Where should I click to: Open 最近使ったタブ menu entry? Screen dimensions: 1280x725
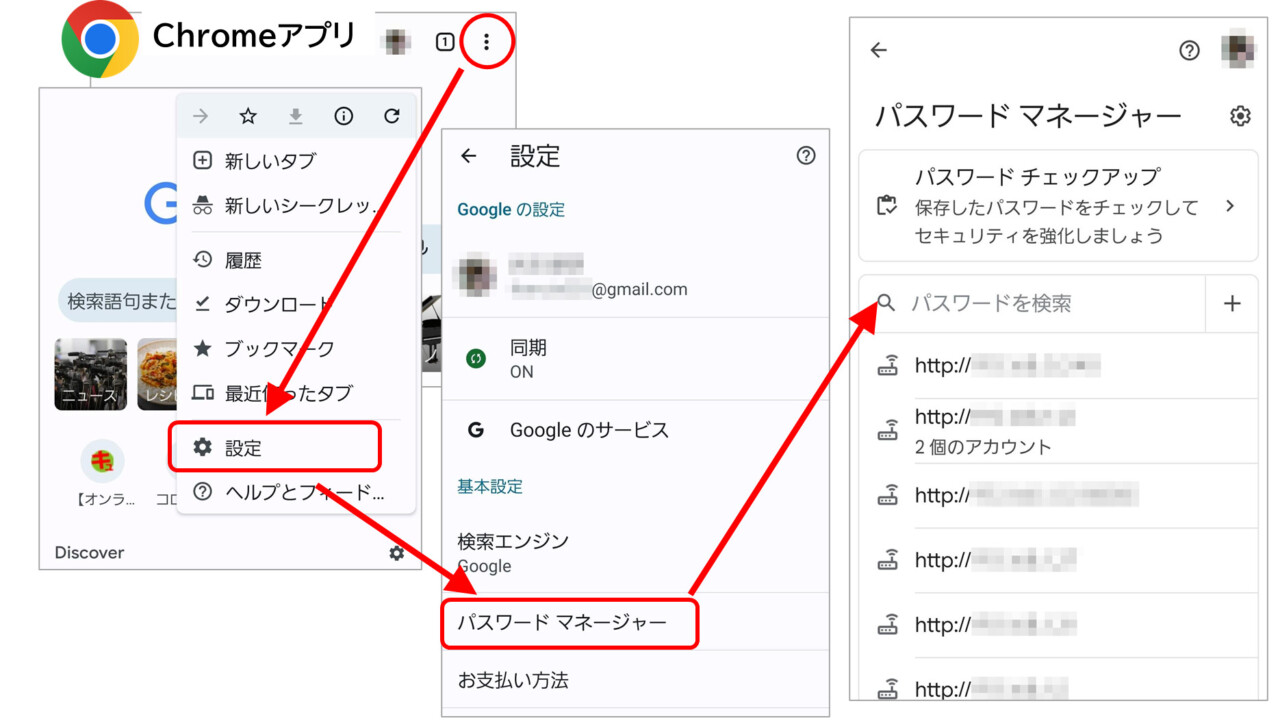pos(296,393)
